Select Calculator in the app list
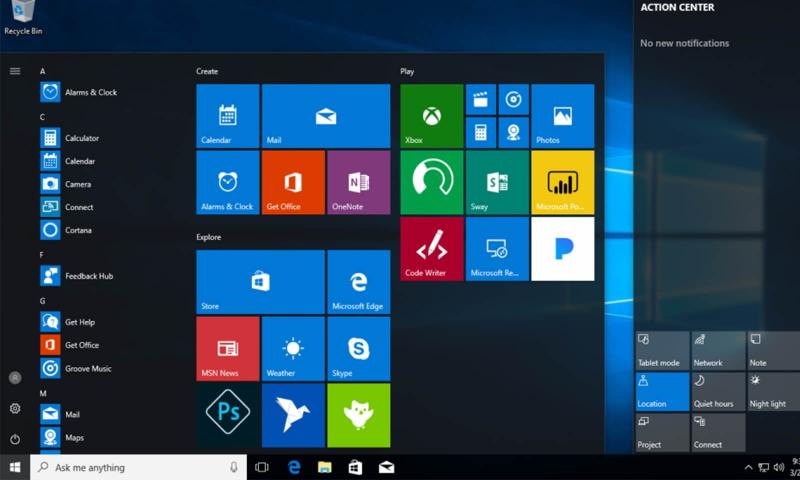The height and width of the screenshot is (480, 800). (82, 138)
